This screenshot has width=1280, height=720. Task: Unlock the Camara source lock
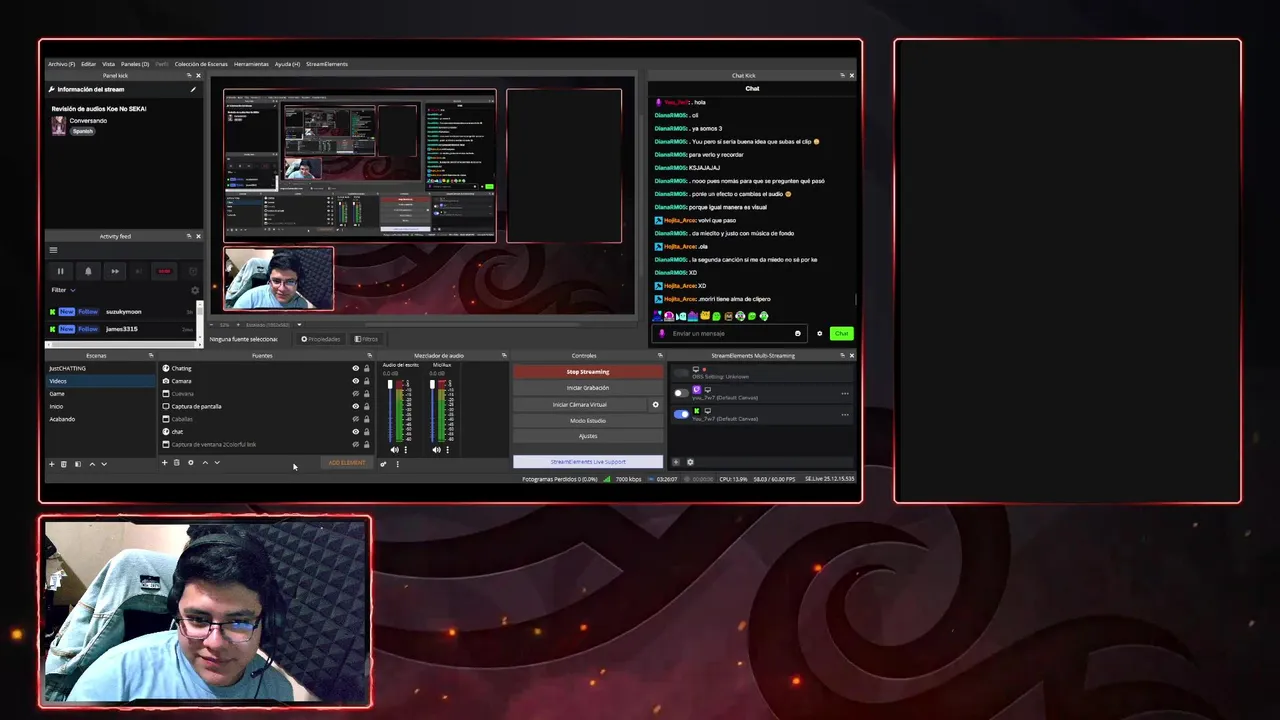tap(366, 381)
